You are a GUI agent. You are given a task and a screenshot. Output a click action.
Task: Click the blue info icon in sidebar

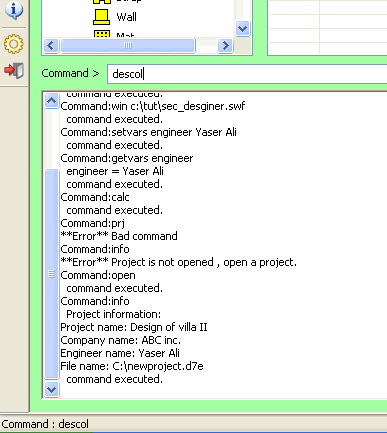coord(14,10)
